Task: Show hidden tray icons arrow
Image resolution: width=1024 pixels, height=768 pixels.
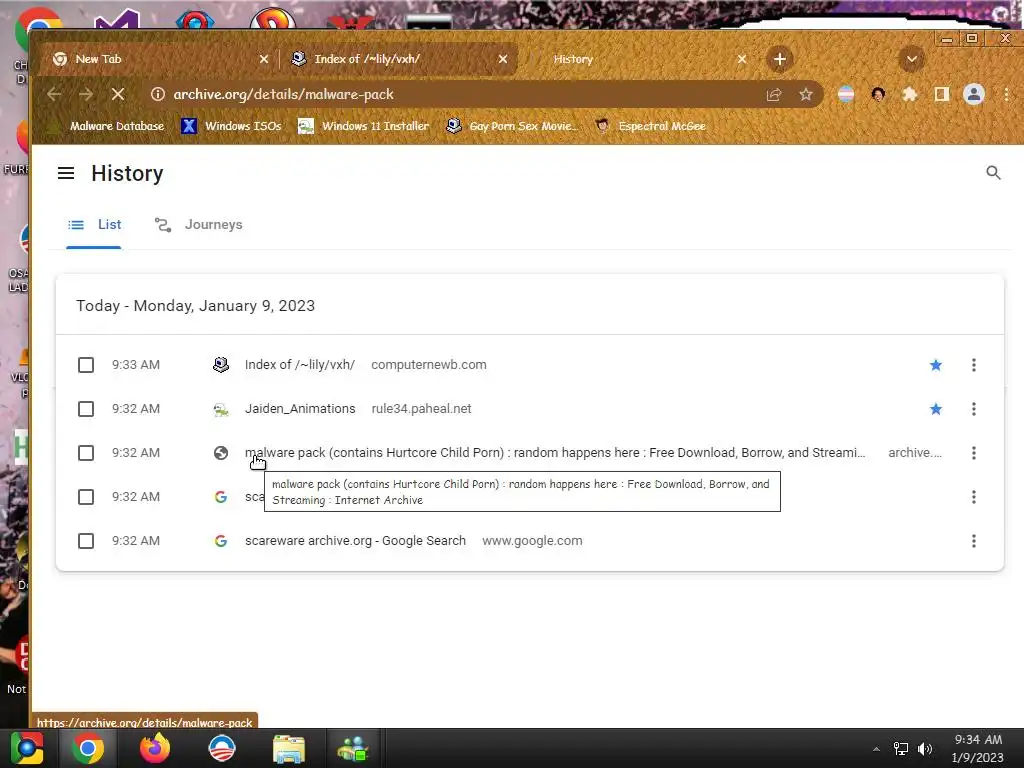Action: [x=876, y=749]
